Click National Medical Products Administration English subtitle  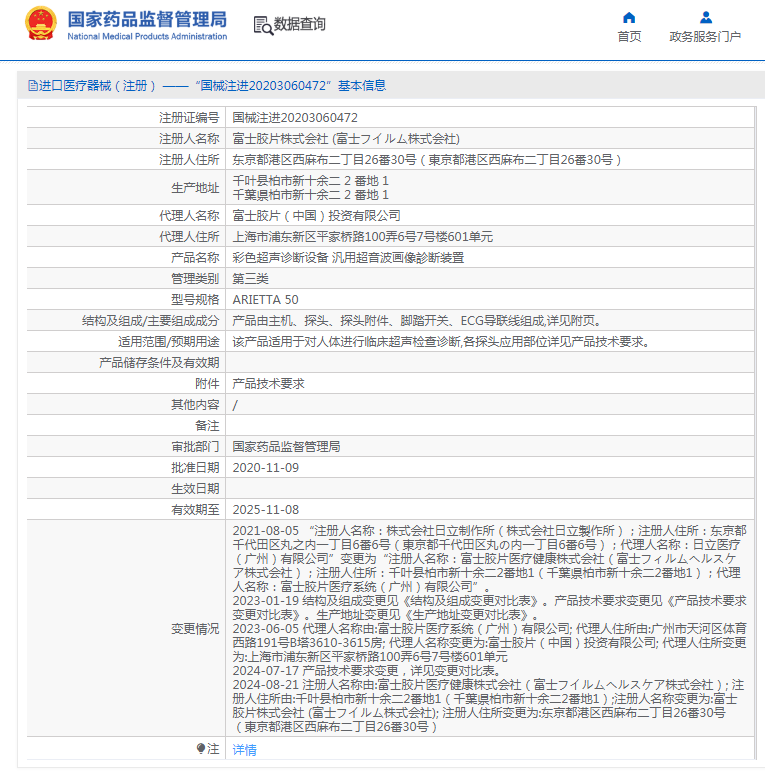(147, 36)
